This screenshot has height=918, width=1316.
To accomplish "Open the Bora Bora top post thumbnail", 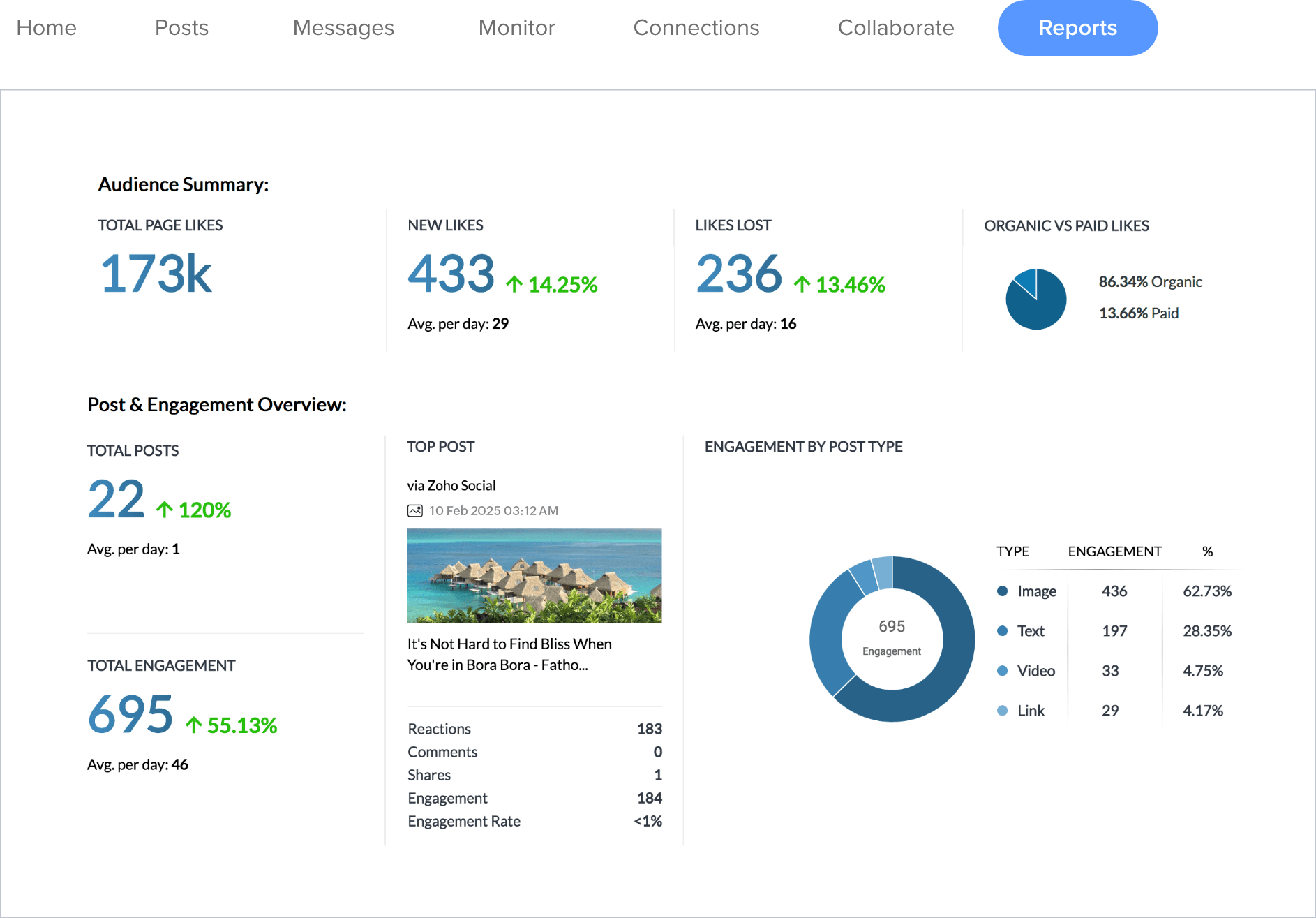I will pyautogui.click(x=534, y=575).
